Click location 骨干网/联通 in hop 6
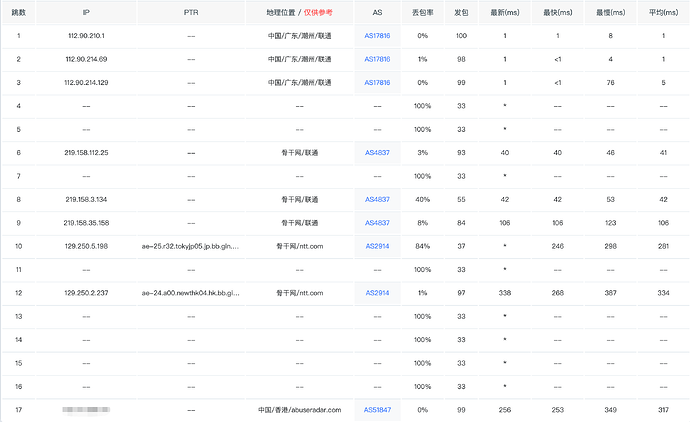 [299, 153]
